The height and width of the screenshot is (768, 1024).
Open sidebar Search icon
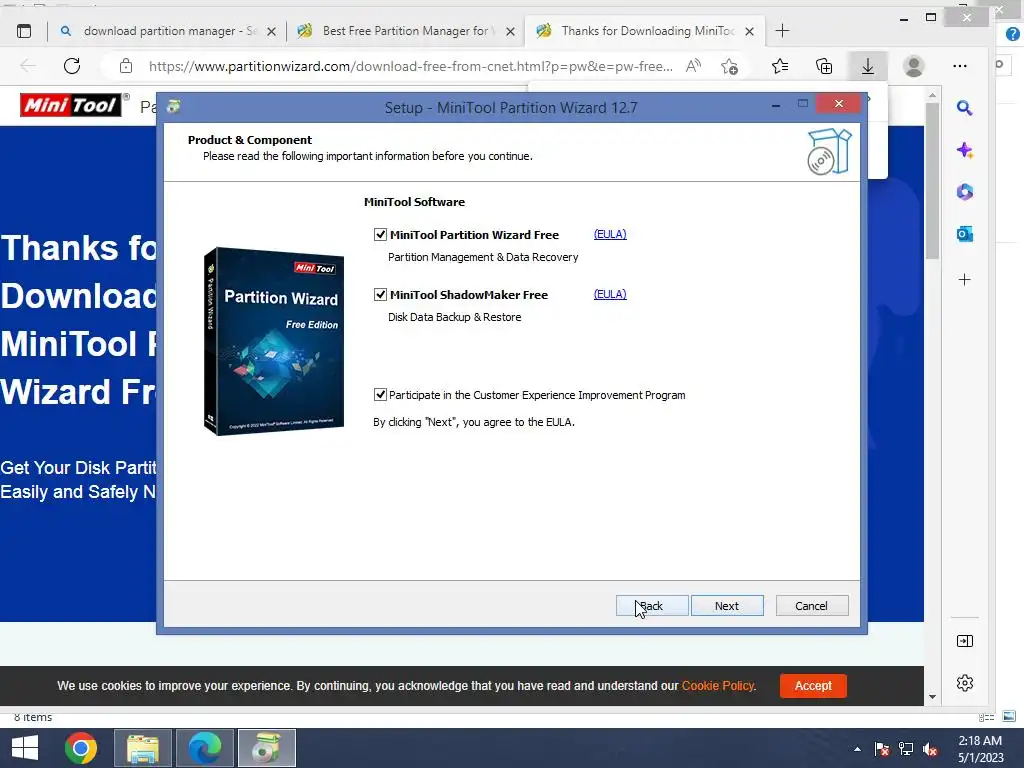965,108
